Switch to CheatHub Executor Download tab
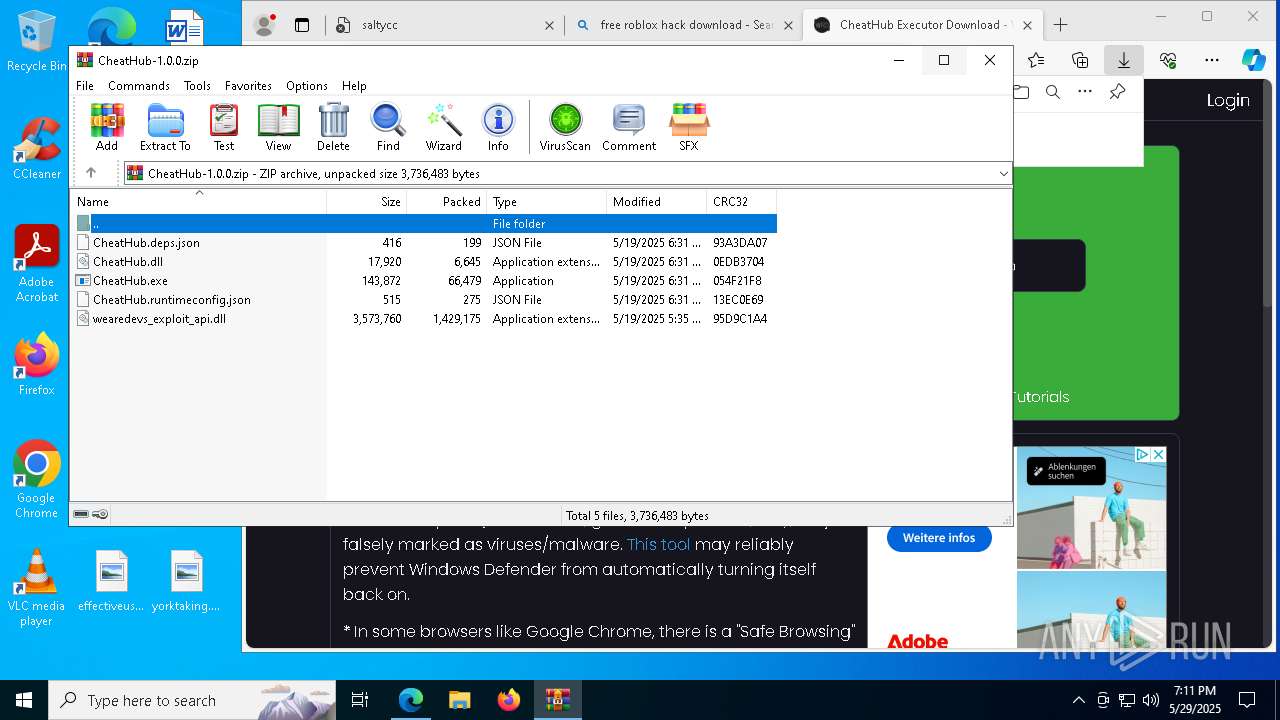Viewport: 1280px width, 720px height. (x=920, y=25)
